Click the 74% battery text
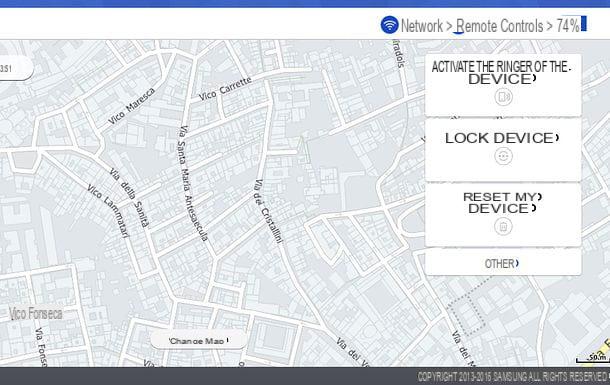The width and height of the screenshot is (610, 385). coord(568,26)
